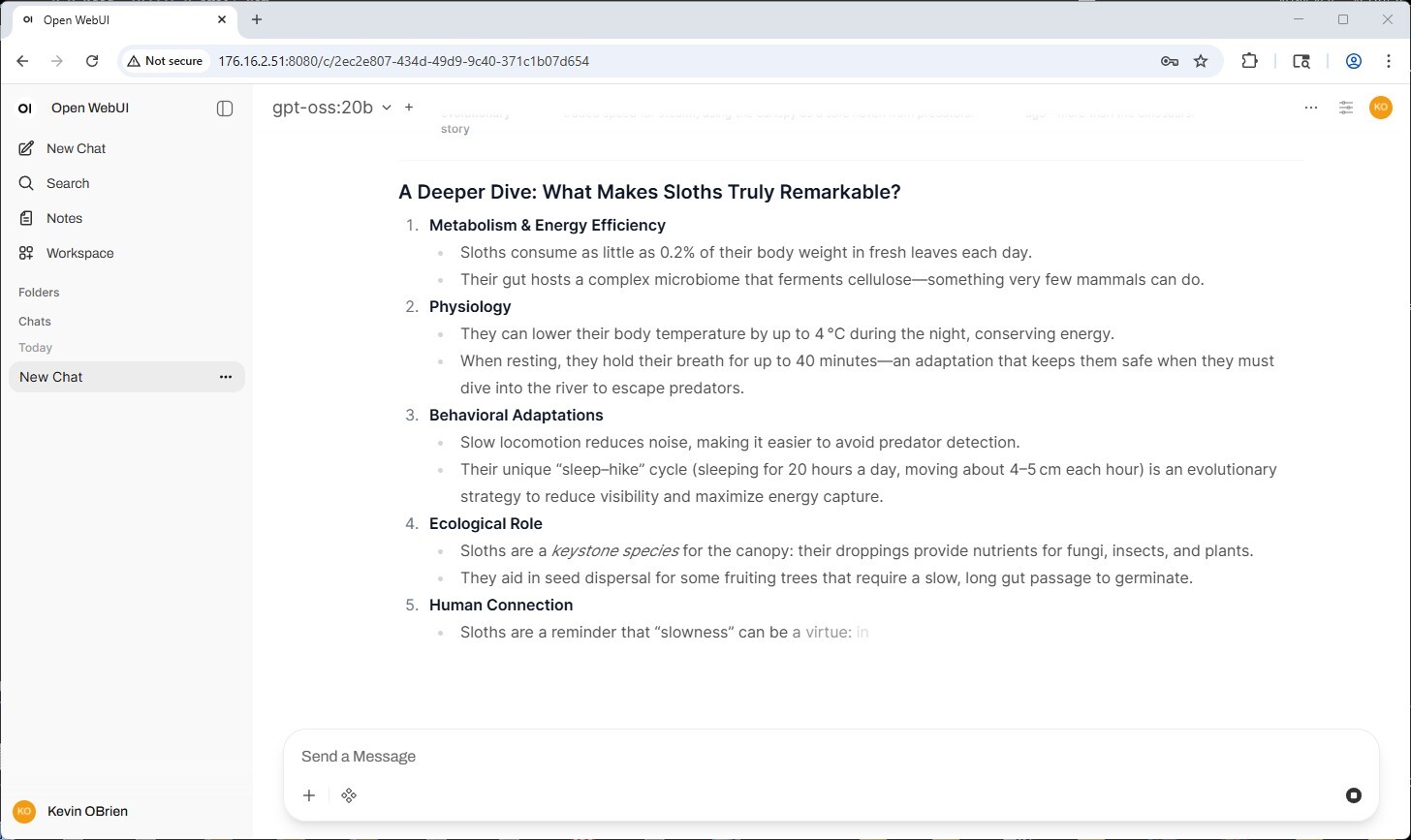This screenshot has width=1411, height=840.
Task: Open integrations icon next to the plus button
Action: [349, 795]
